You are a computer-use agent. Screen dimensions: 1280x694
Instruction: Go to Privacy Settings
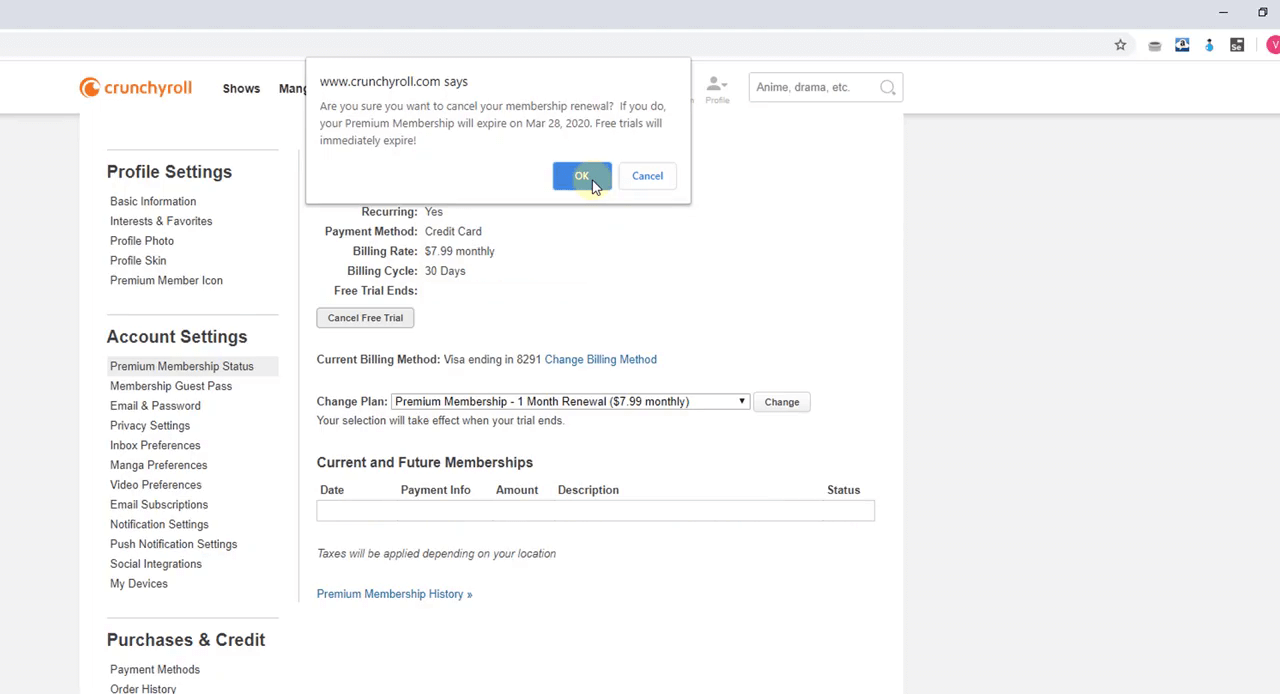[150, 426]
